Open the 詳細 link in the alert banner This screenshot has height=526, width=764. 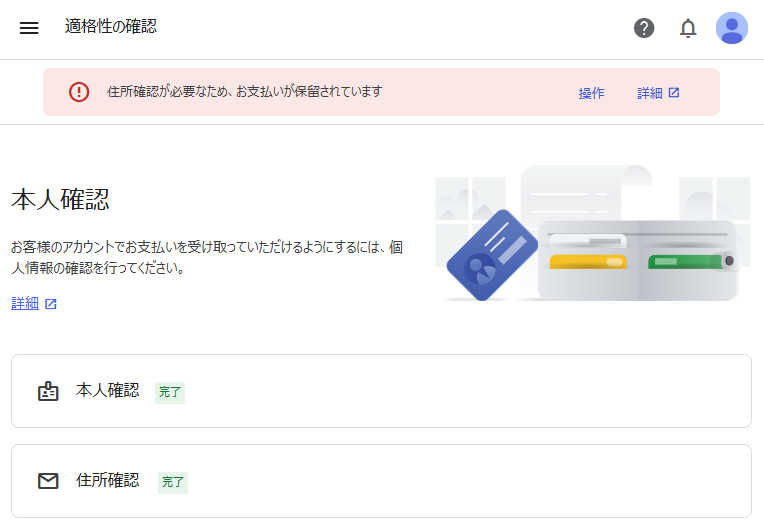point(649,93)
